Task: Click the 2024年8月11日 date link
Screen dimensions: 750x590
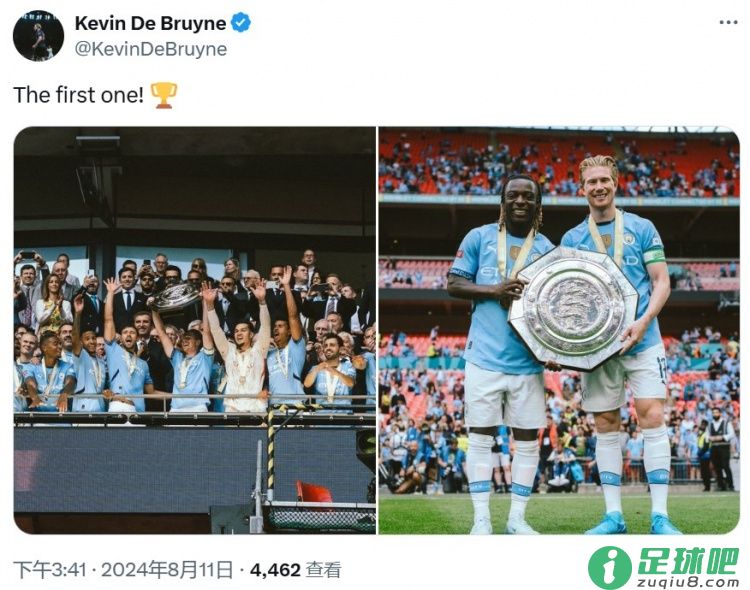Action: pos(167,570)
